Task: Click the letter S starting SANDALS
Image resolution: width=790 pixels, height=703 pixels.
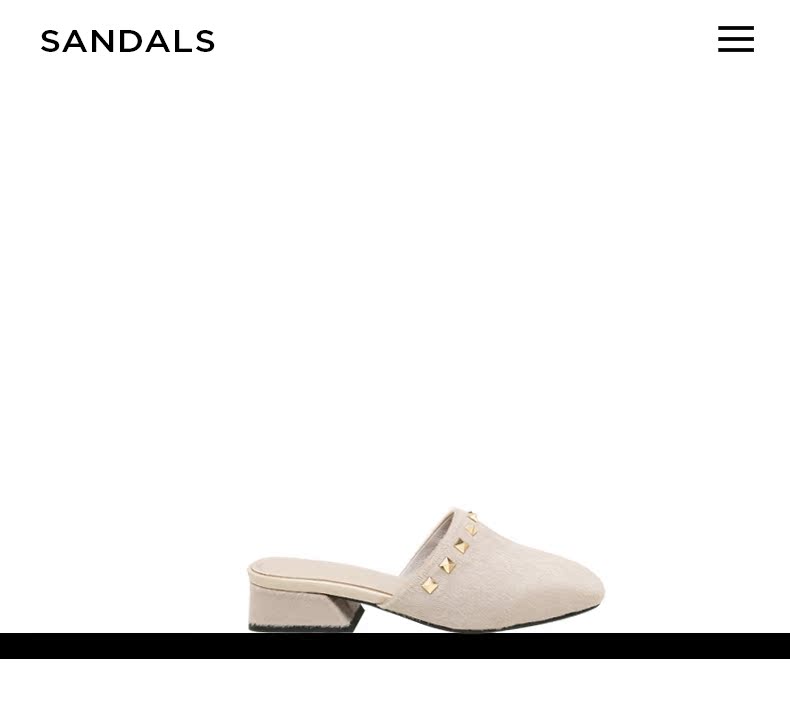Action: [x=50, y=41]
